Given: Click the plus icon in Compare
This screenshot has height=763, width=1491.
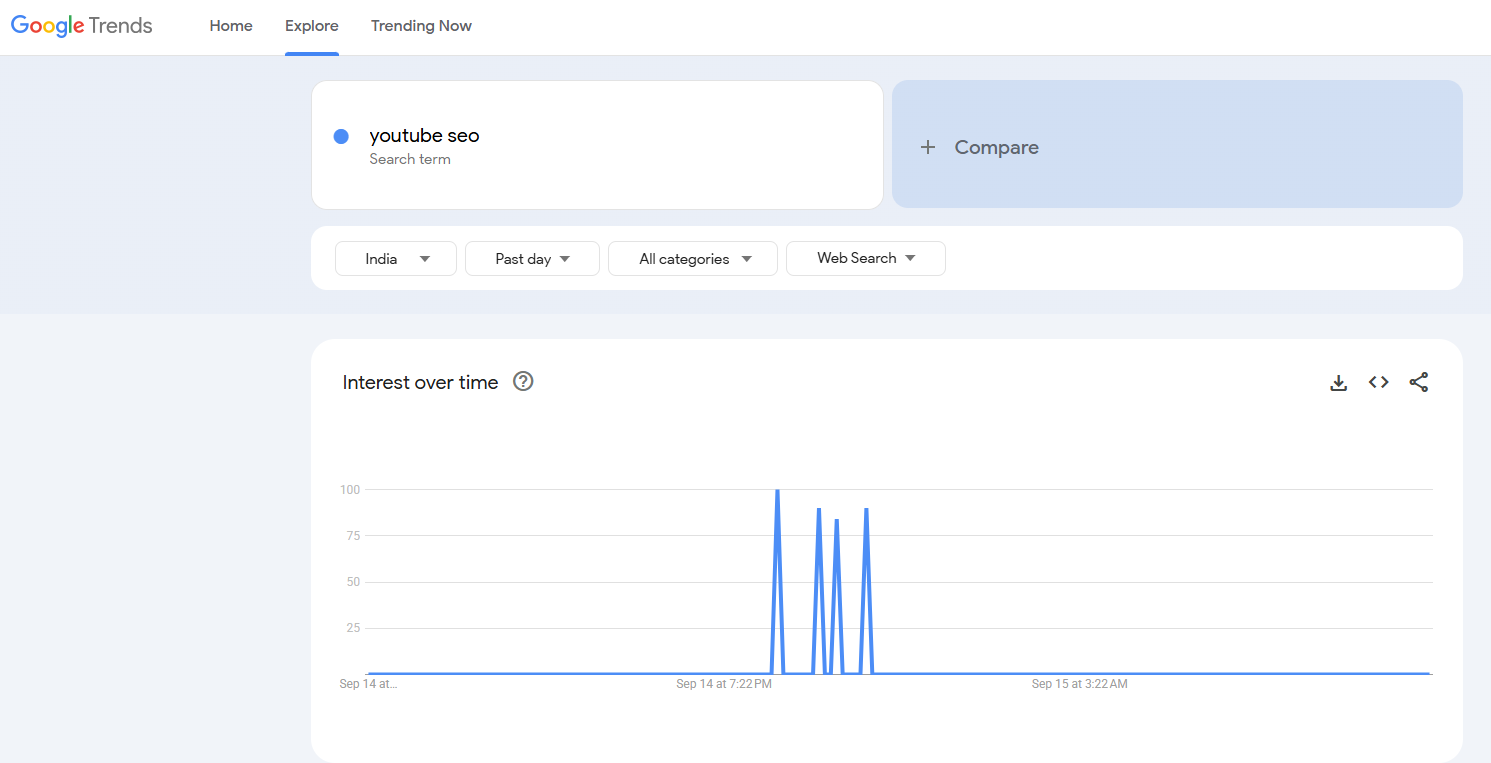Looking at the screenshot, I should click(928, 147).
